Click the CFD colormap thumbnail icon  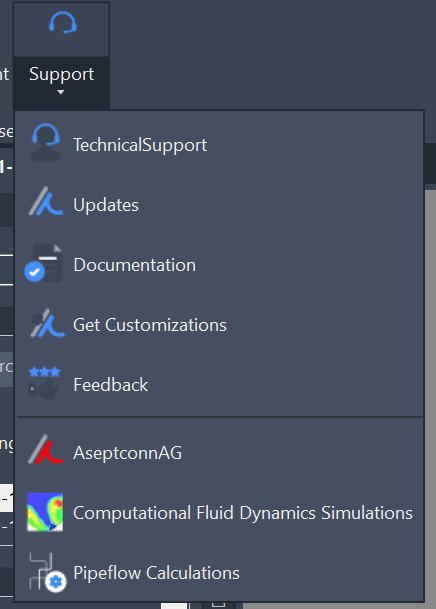[x=45, y=512]
